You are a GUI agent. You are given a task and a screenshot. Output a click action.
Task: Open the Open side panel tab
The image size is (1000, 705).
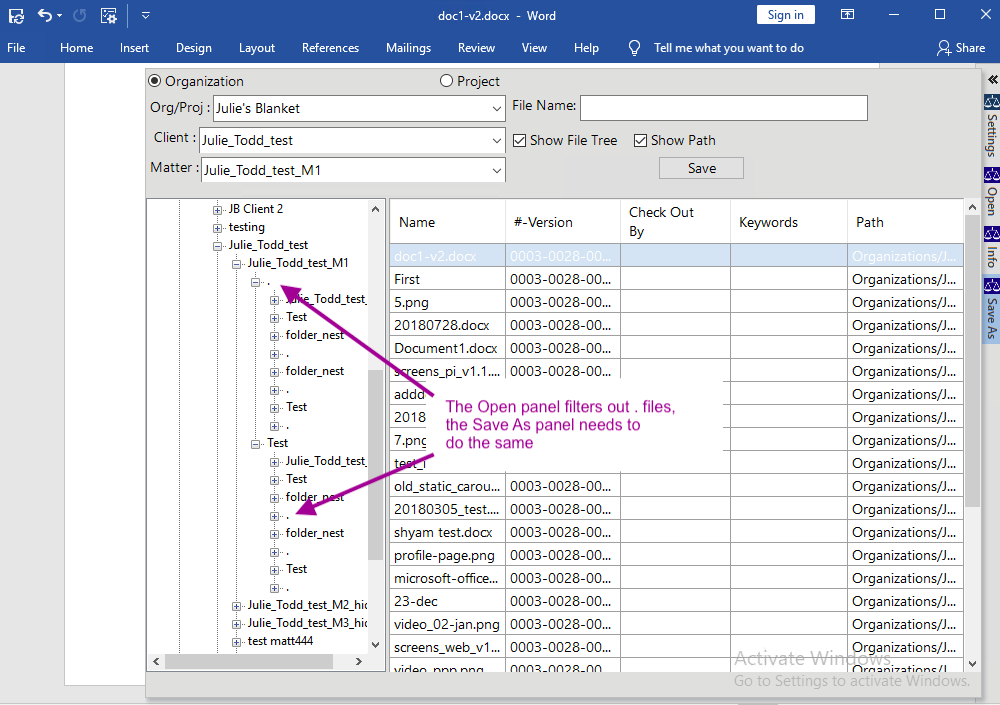(x=991, y=192)
